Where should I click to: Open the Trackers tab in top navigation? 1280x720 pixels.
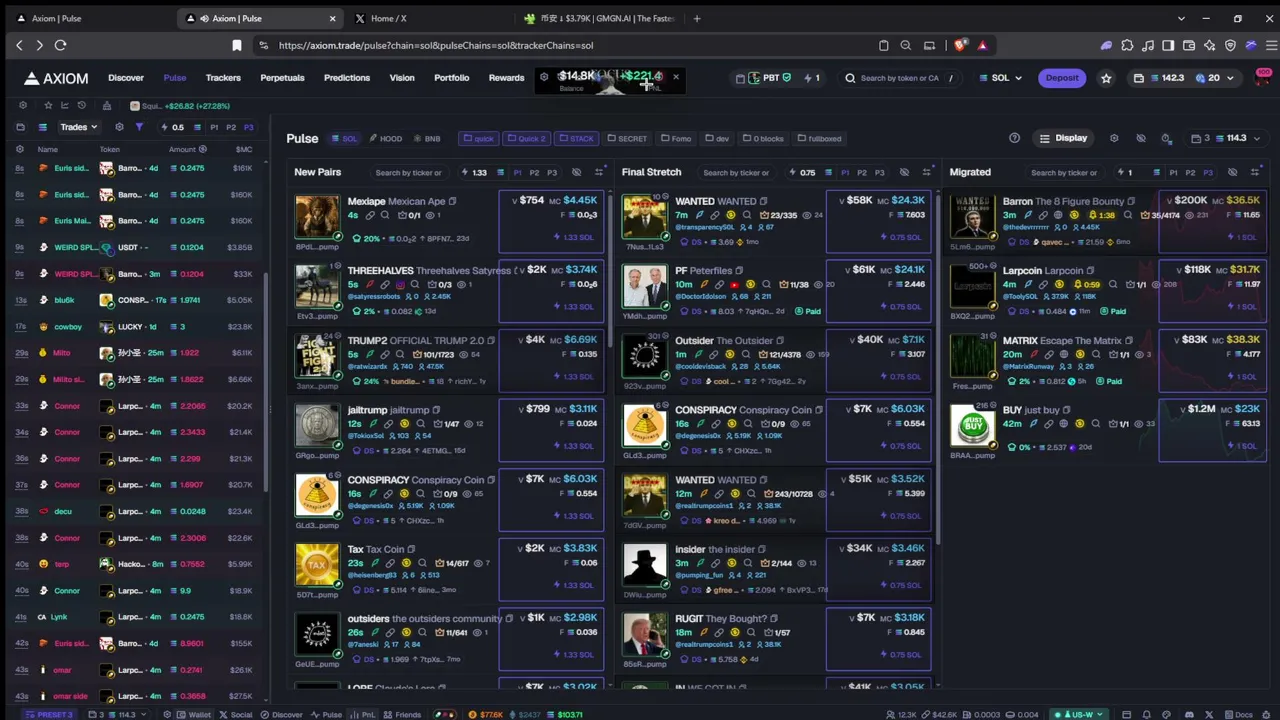(x=223, y=77)
